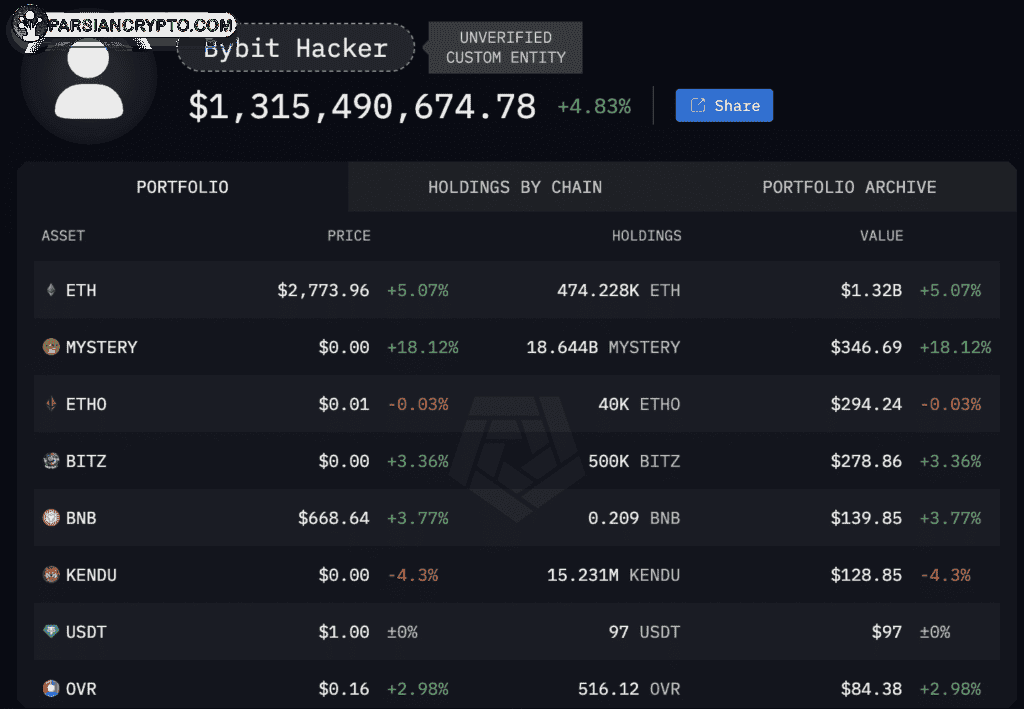Click the 40K ETHO holdings
The height and width of the screenshot is (709, 1024).
click(639, 404)
